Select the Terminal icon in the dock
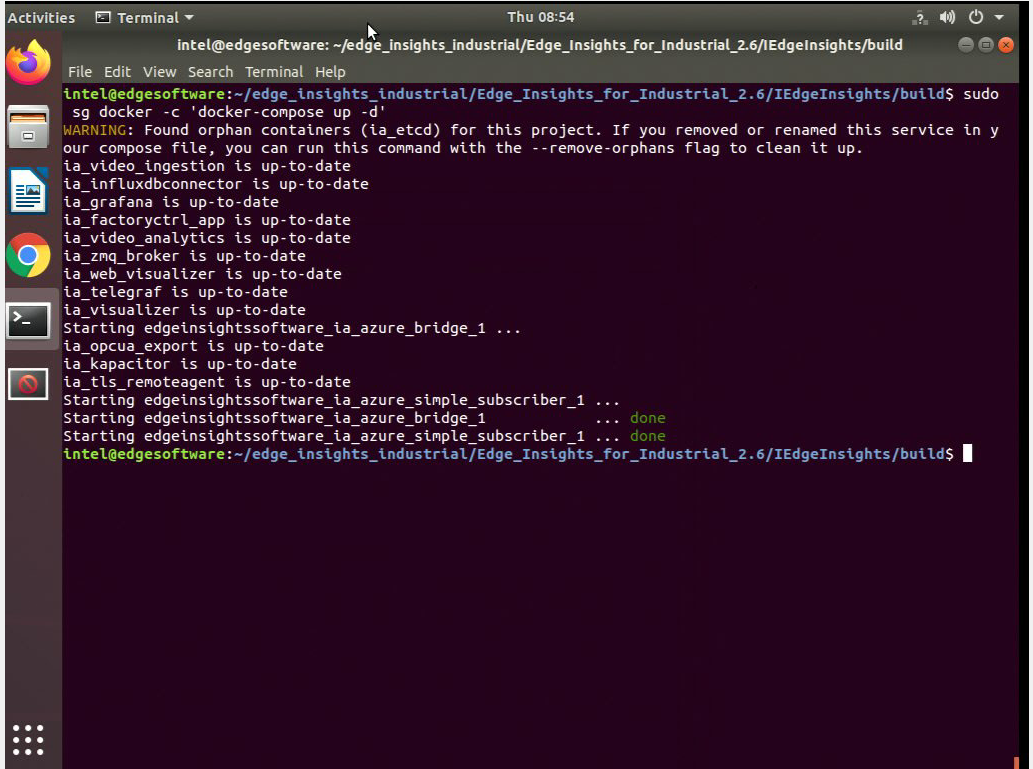This screenshot has height=769, width=1033. tap(28, 321)
